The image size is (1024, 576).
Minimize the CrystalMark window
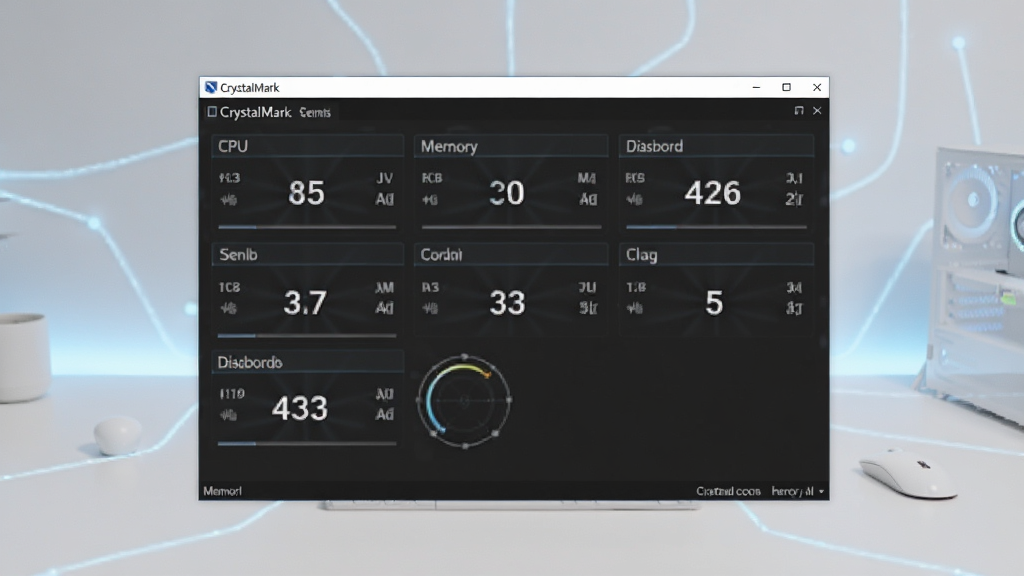(x=756, y=88)
